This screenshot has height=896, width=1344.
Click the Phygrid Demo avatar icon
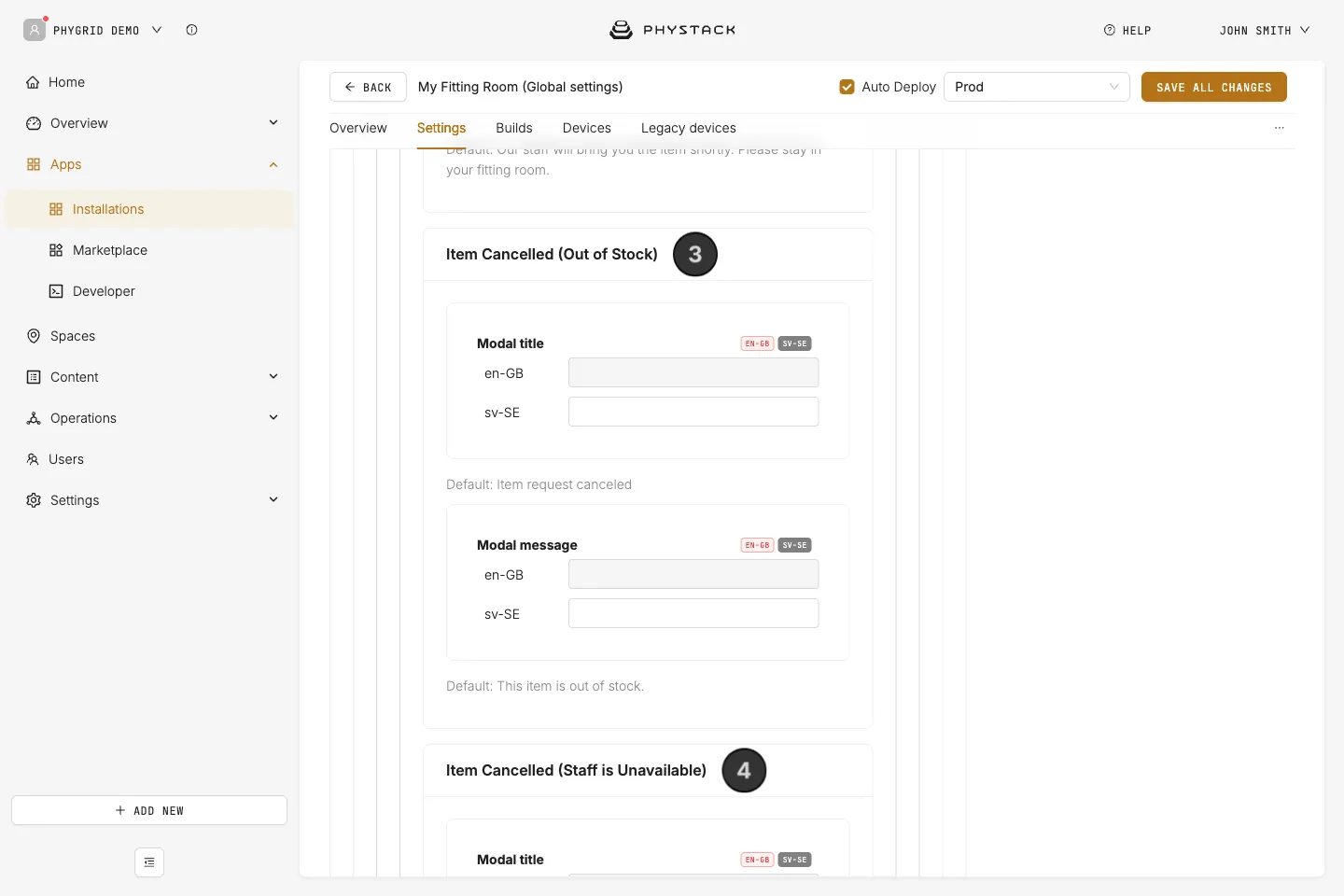tap(35, 30)
